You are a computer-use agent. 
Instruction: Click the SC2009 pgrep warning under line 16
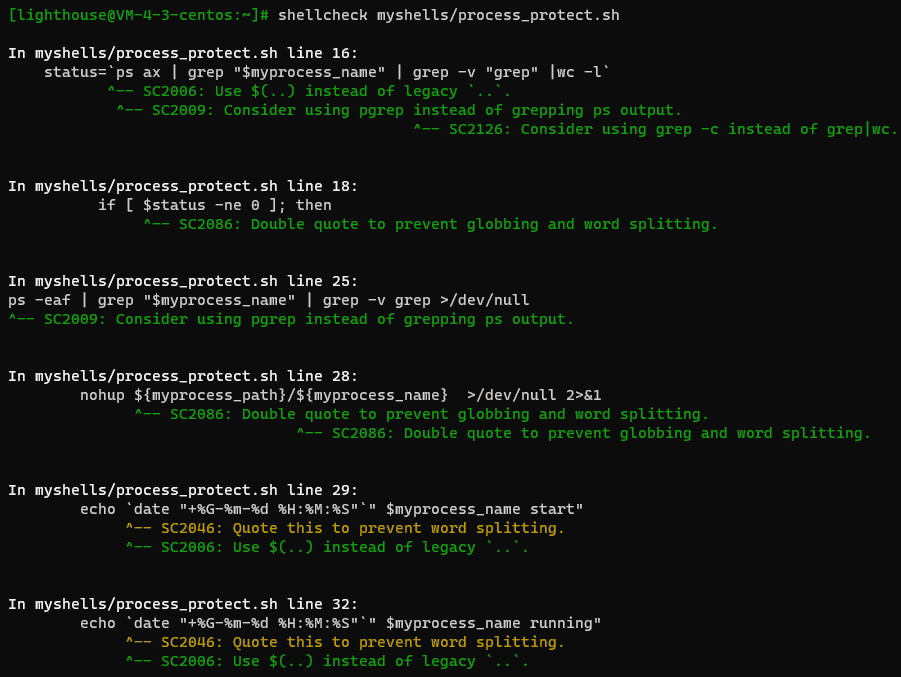[399, 110]
